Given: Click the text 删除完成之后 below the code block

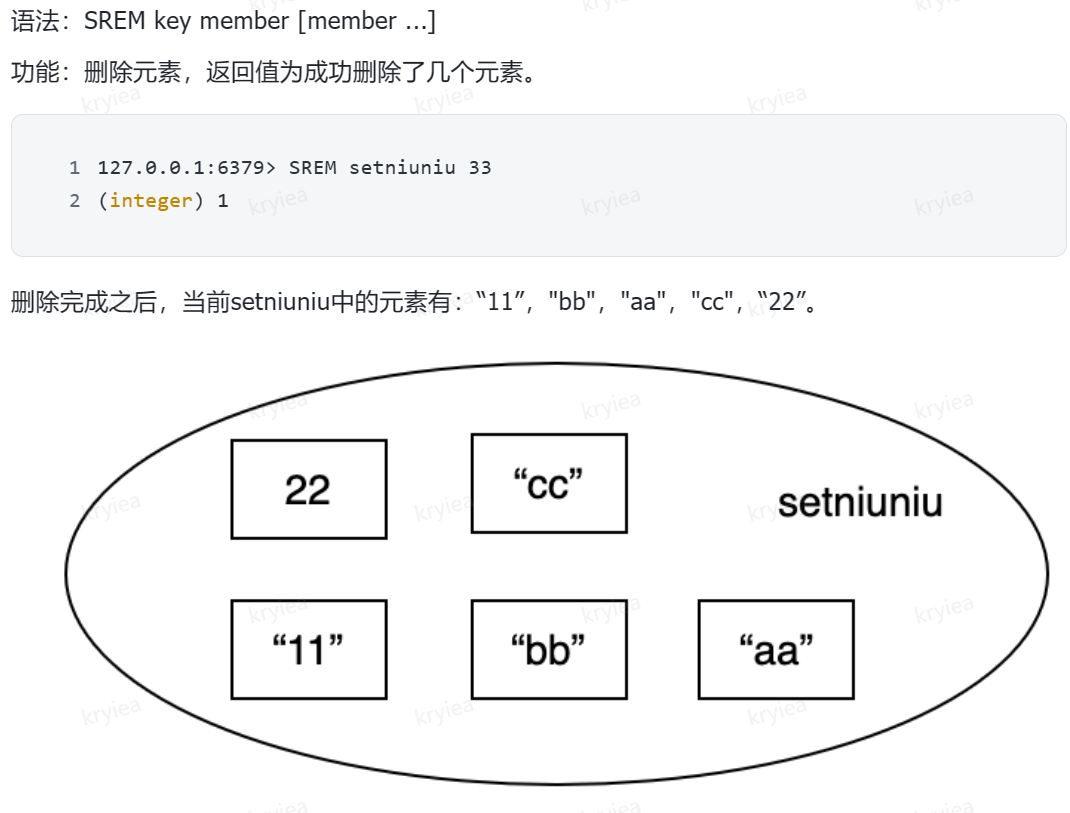Looking at the screenshot, I should 84,302.
